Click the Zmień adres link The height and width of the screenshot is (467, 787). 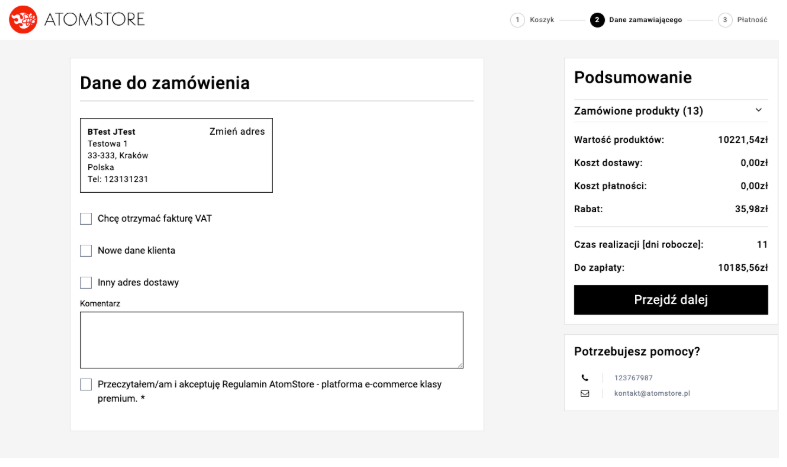point(237,131)
